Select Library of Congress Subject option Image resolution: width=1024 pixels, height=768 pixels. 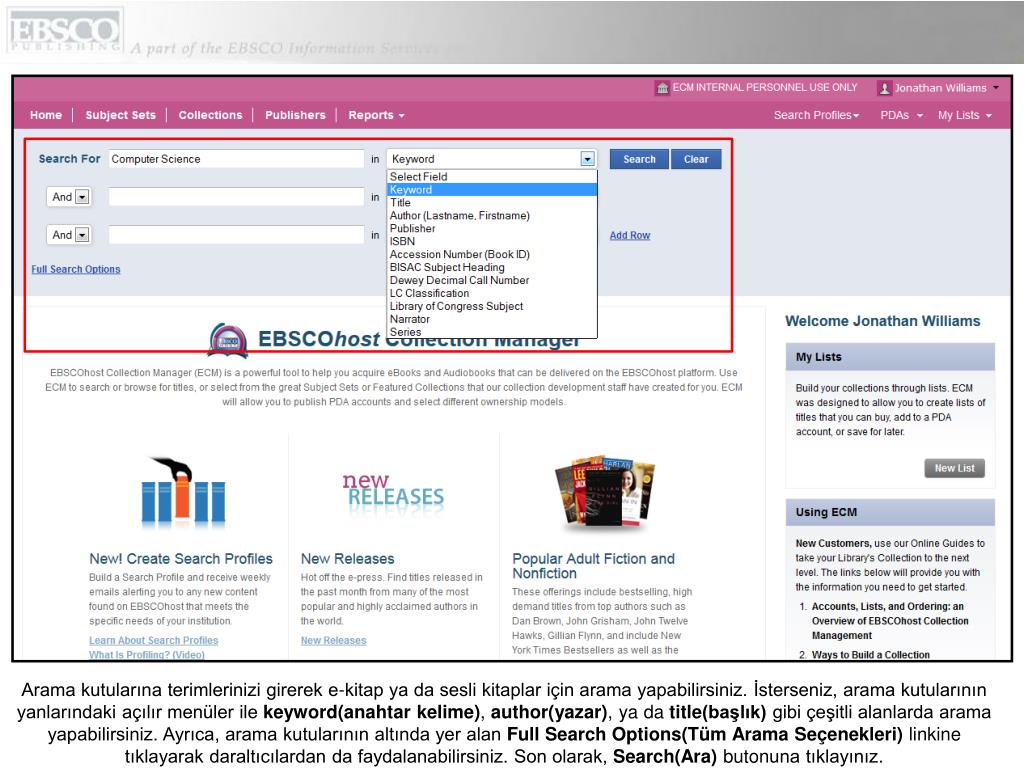coord(492,306)
